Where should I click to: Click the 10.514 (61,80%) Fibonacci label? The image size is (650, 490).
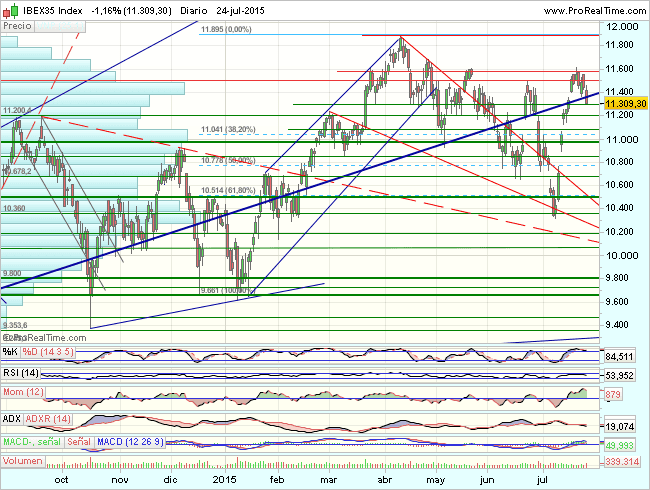pos(228,191)
